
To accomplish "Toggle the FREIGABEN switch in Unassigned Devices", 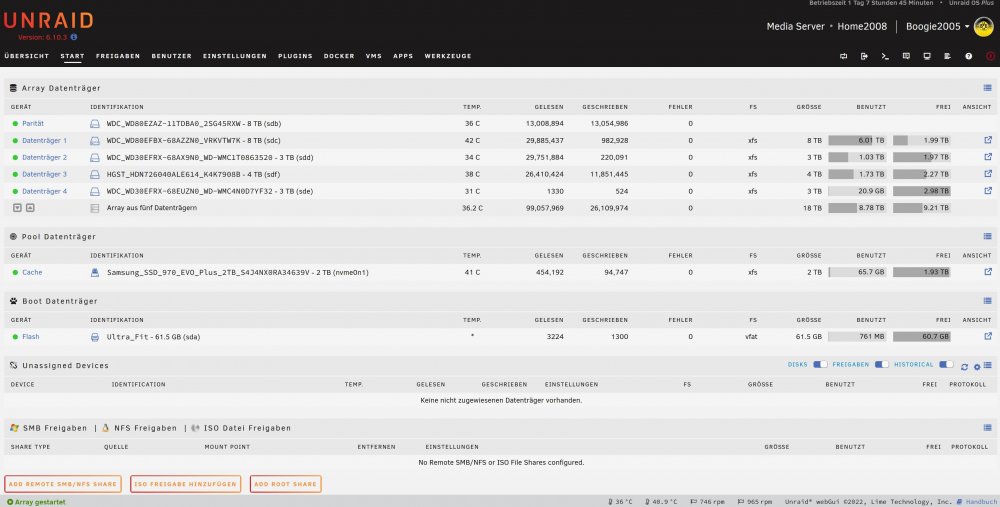I will click(x=882, y=365).
